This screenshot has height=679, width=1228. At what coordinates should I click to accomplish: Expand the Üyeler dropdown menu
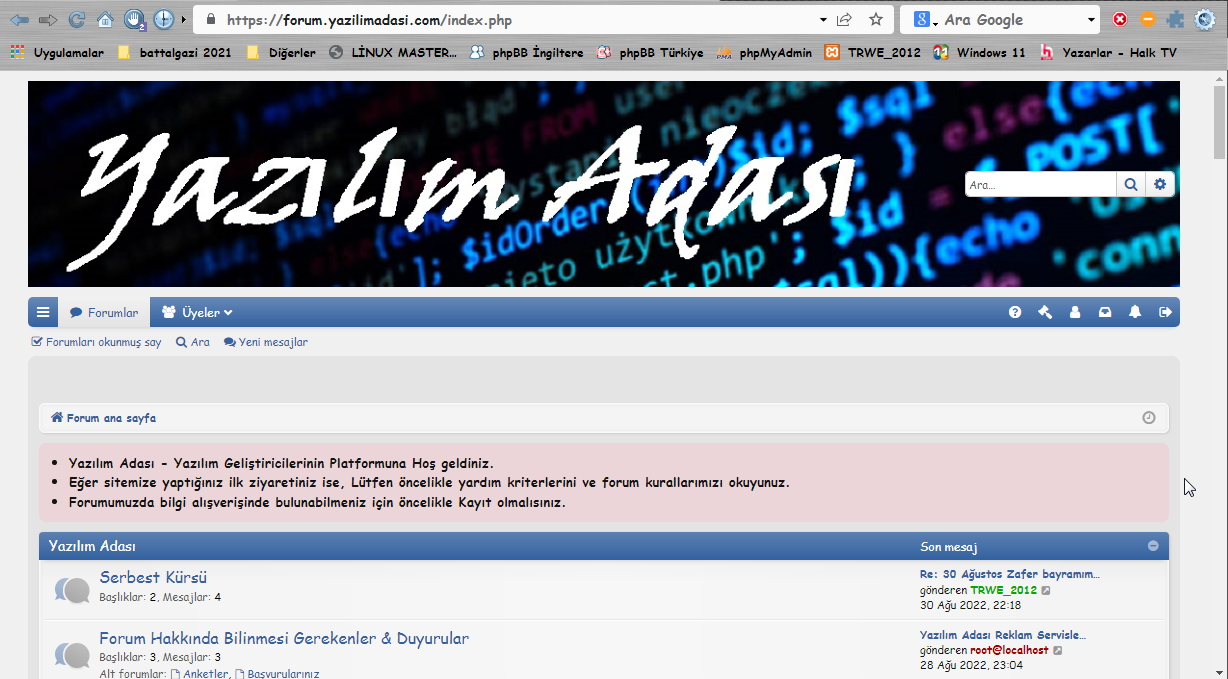(197, 312)
